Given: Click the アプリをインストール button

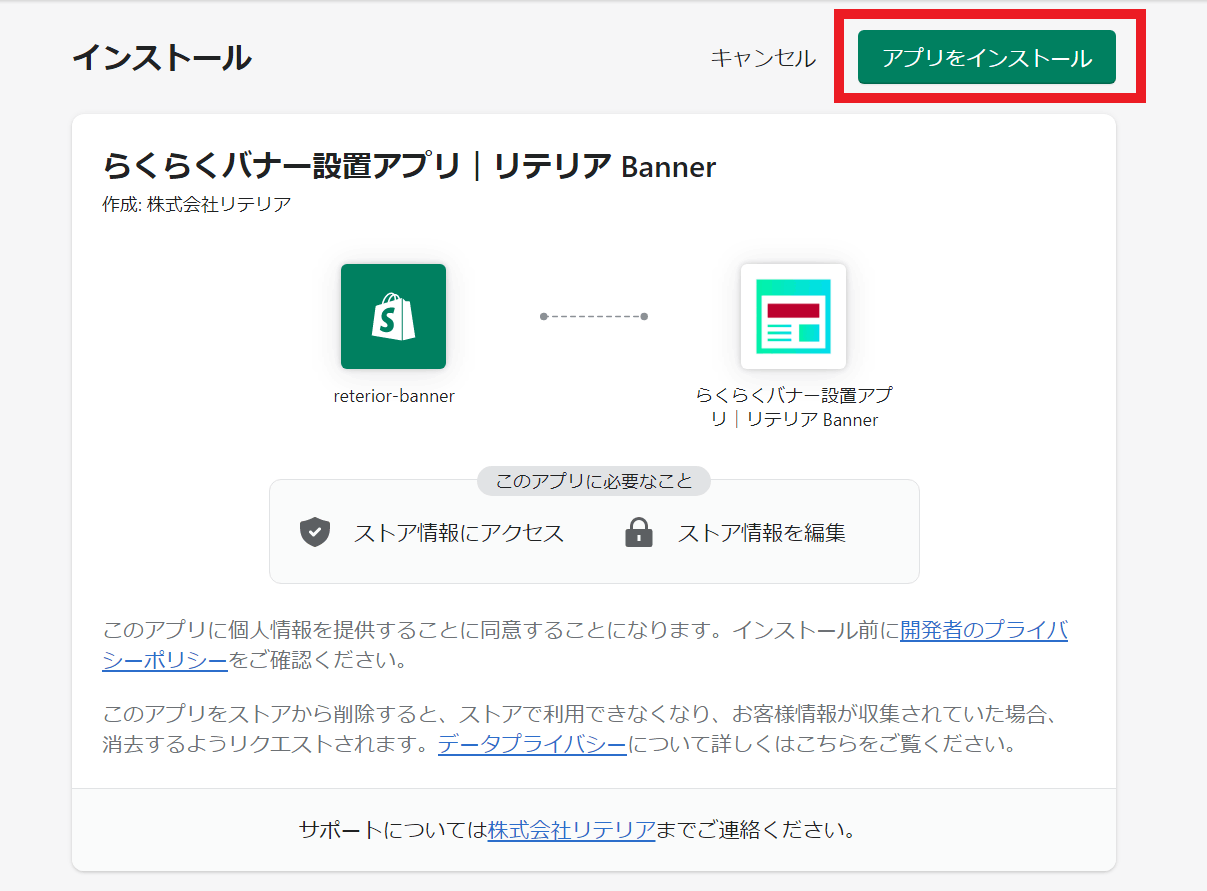Looking at the screenshot, I should (986, 57).
